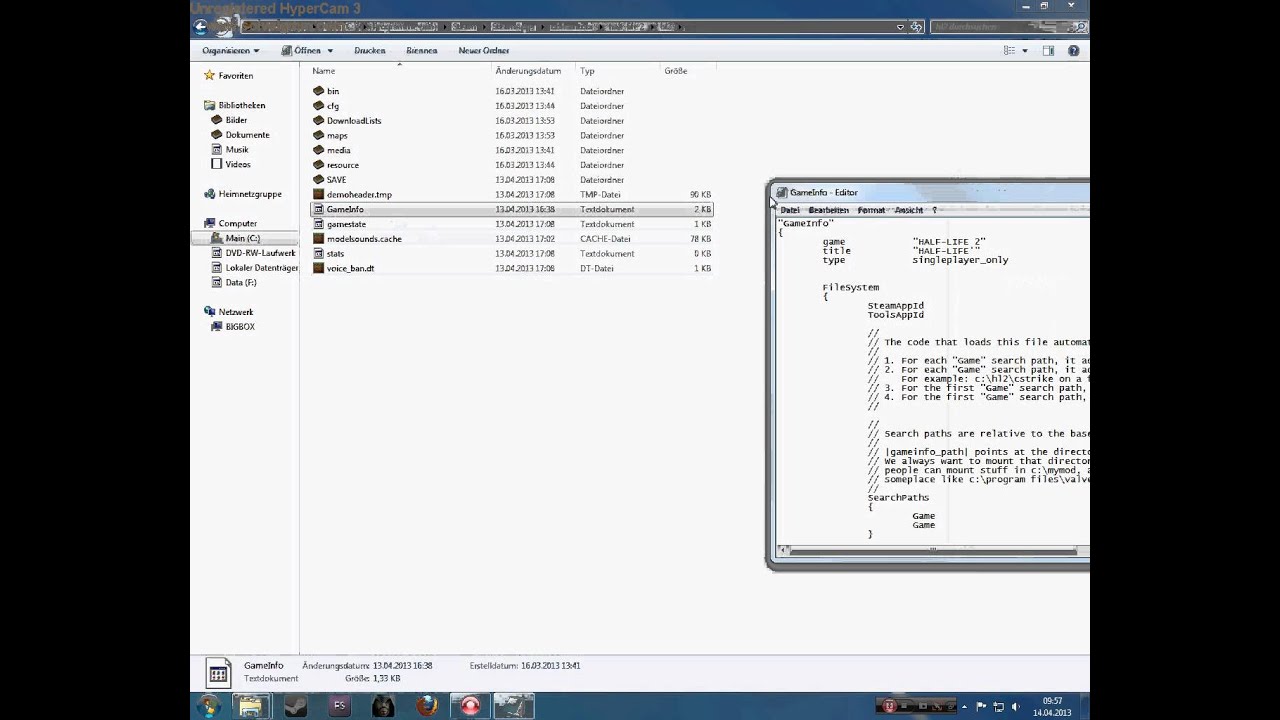Select the demoheader.tmp file icon
The height and width of the screenshot is (720, 1280).
coord(318,195)
